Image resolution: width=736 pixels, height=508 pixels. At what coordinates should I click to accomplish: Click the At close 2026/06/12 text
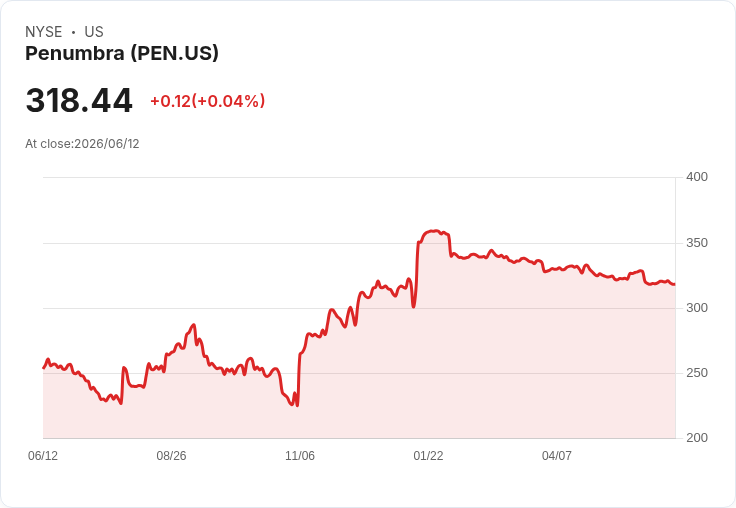[82, 144]
